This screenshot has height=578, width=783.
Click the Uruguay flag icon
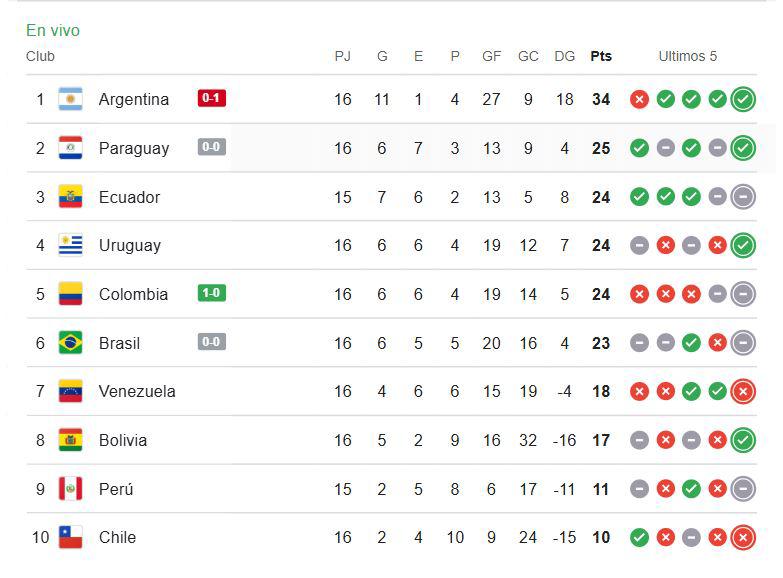tap(70, 245)
